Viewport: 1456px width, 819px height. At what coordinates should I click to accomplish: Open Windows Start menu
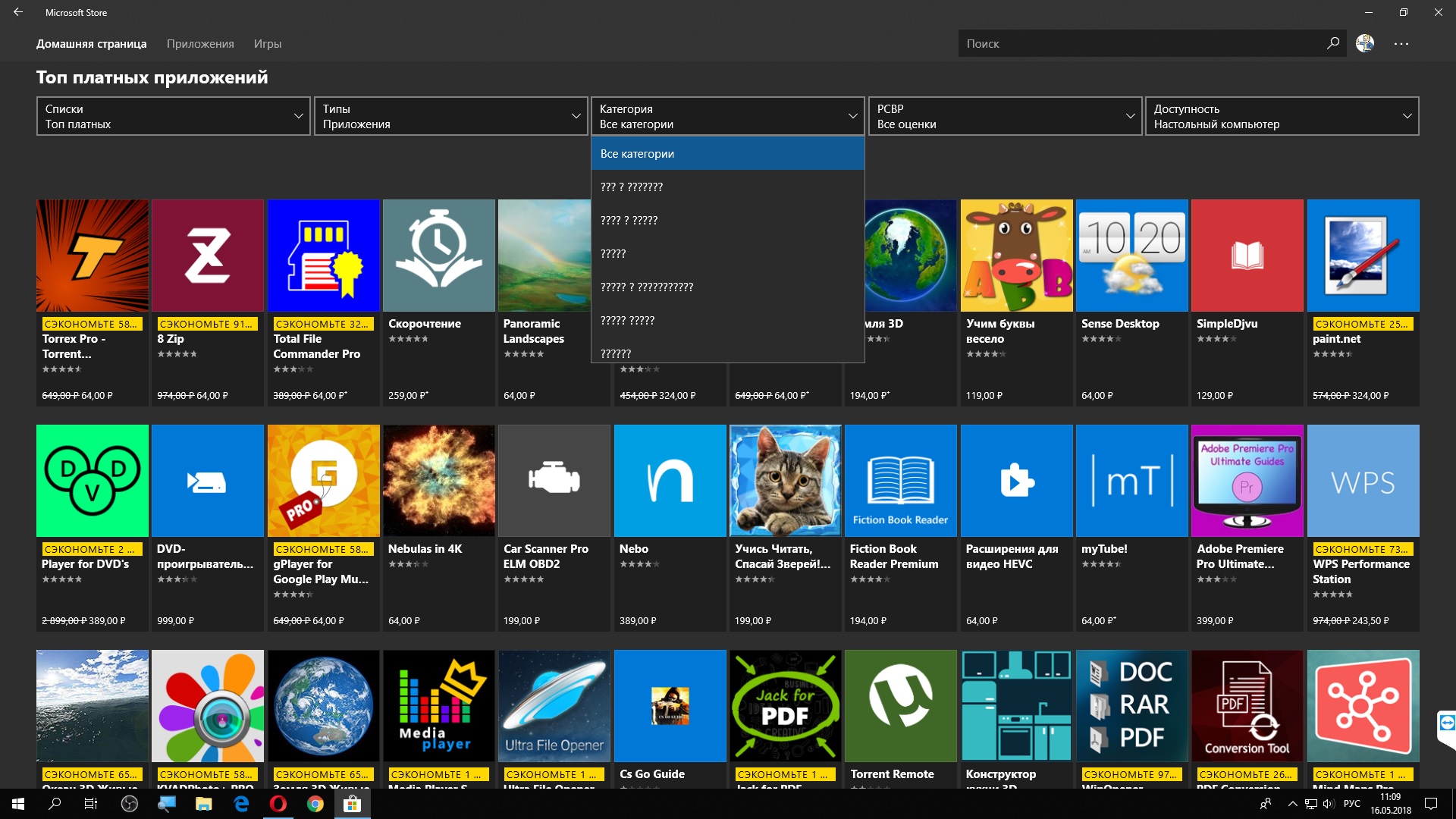18,804
